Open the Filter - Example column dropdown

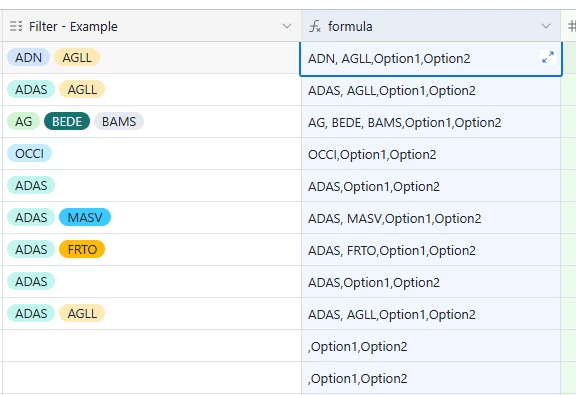tap(287, 26)
